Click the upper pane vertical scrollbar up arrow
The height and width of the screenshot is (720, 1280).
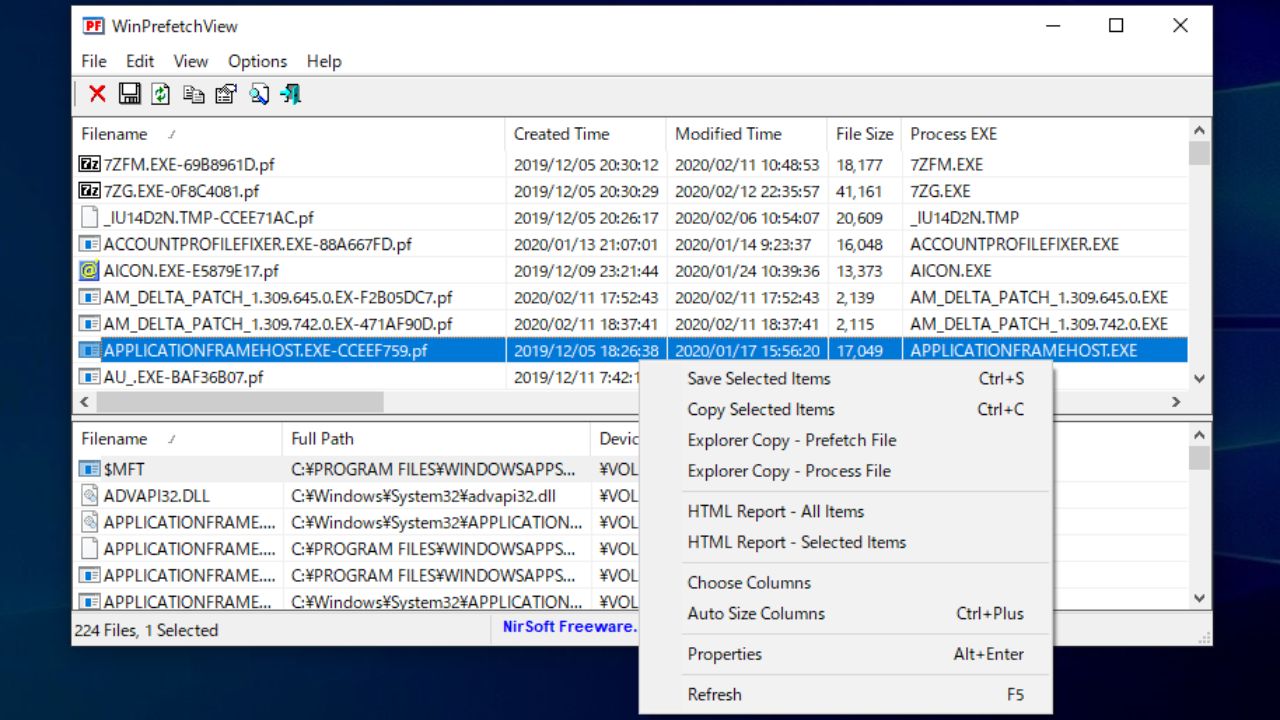[x=1200, y=130]
